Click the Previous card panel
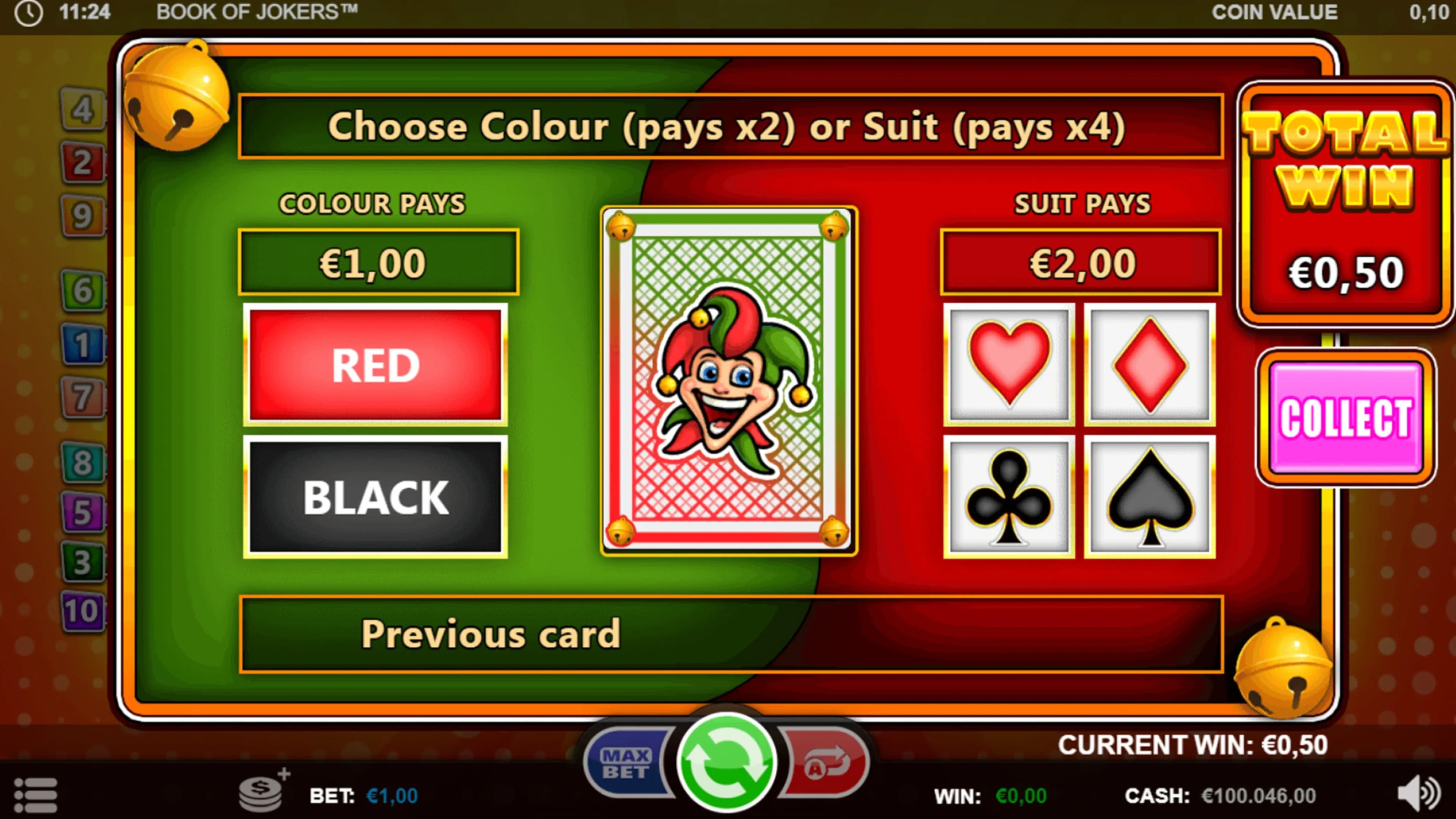This screenshot has height=819, width=1456. [731, 634]
